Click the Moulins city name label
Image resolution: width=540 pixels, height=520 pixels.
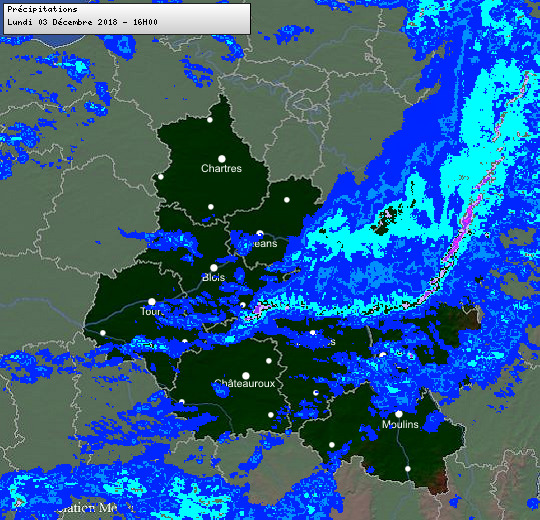400,424
